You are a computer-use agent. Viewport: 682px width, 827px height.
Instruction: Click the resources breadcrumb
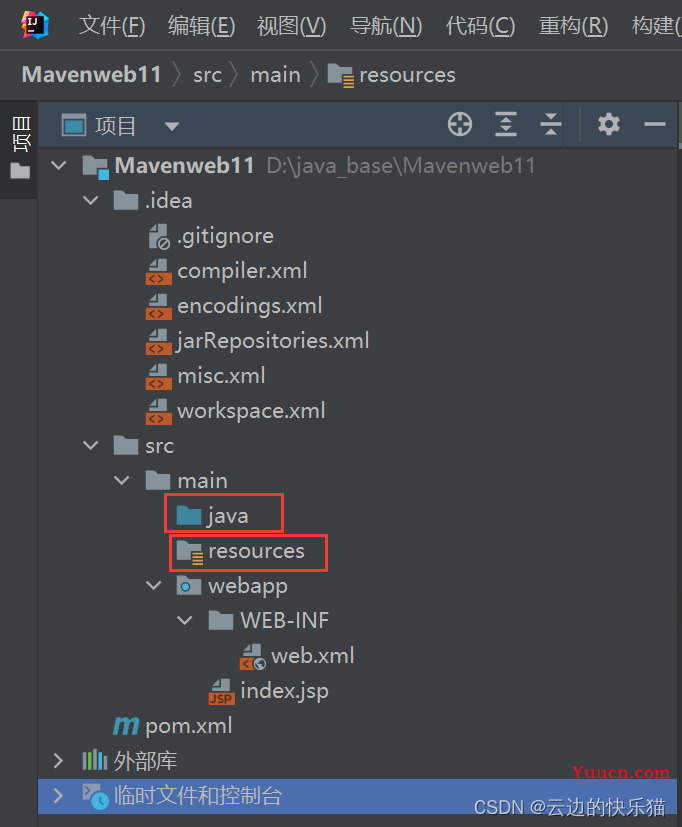[x=391, y=75]
